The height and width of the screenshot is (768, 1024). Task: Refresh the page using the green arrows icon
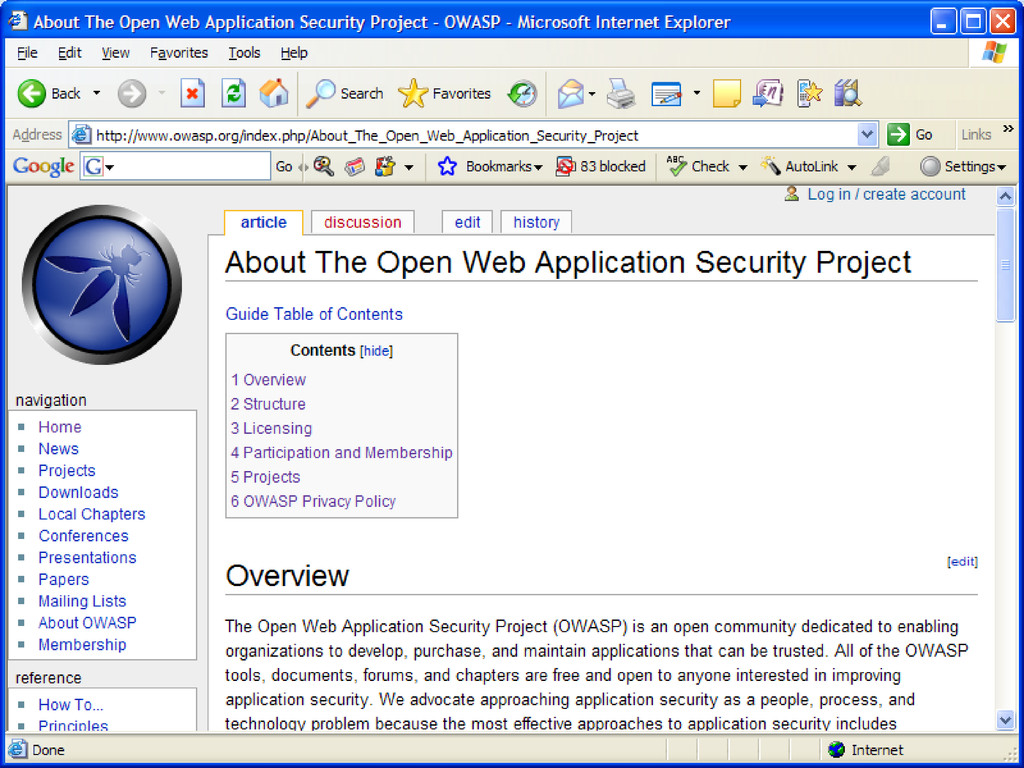[233, 93]
